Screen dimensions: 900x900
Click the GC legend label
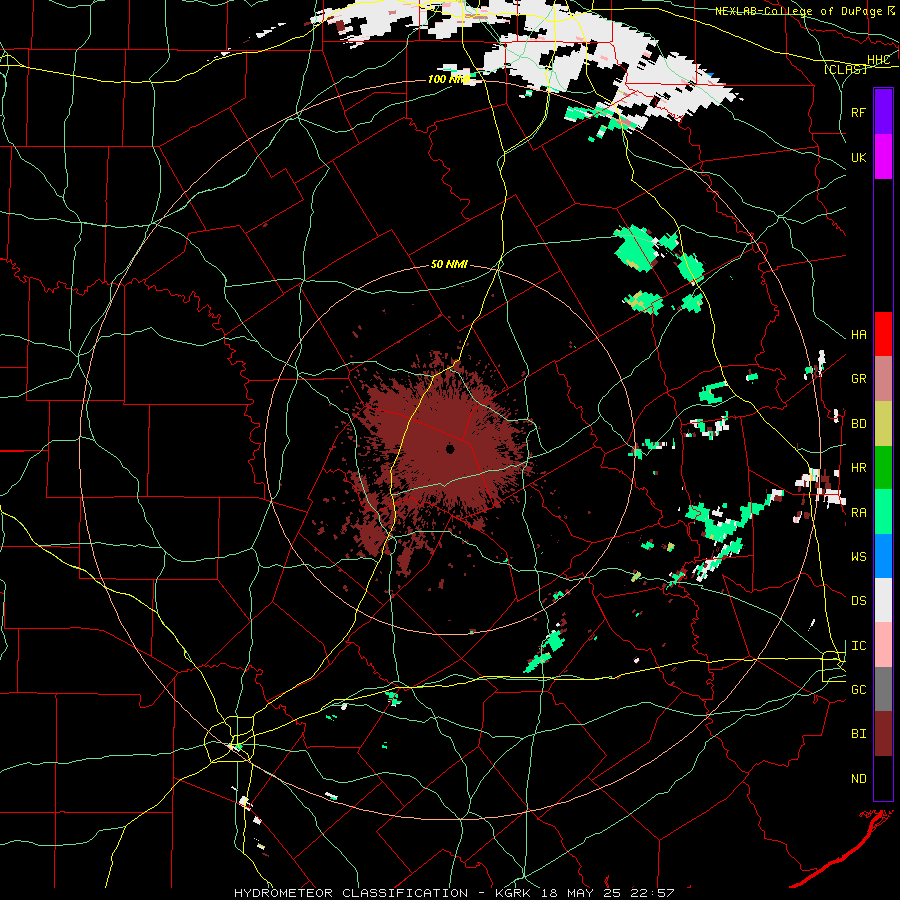click(858, 690)
